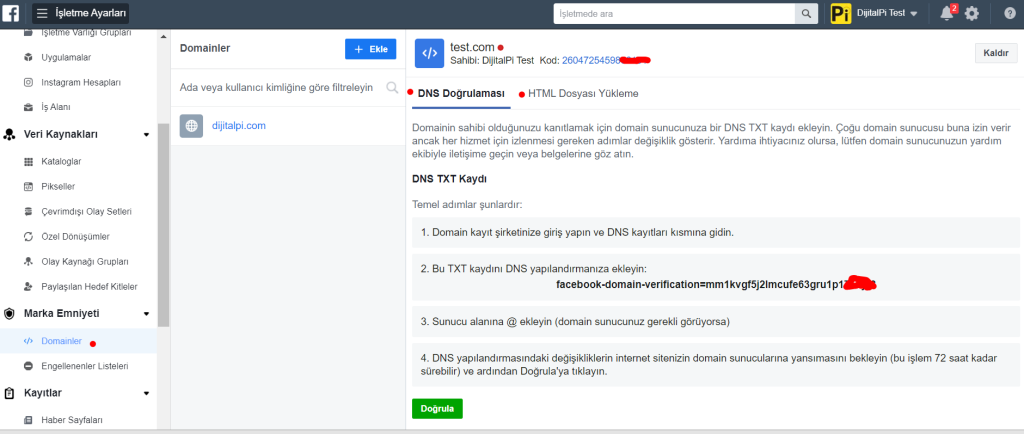This screenshot has height=434, width=1024.
Task: Switch to the HTML Dosyası Yükleme tab
Action: 583,94
